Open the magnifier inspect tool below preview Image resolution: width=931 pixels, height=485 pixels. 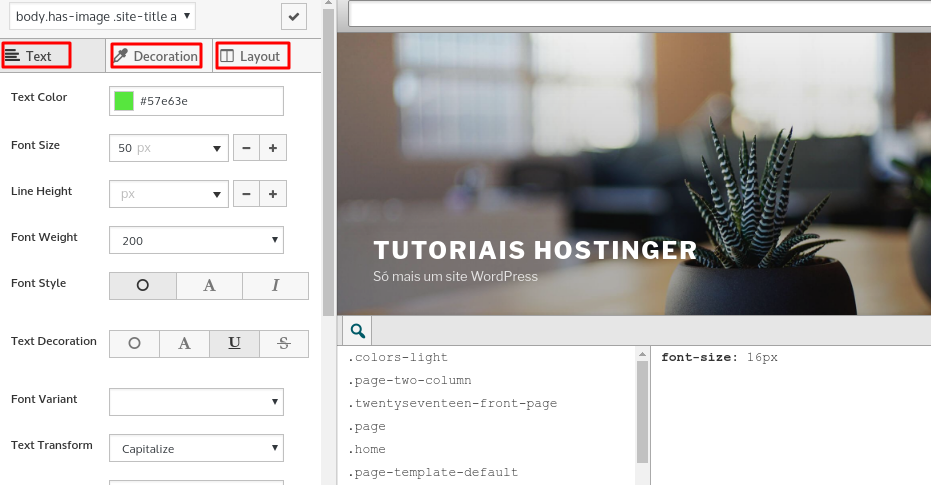[357, 331]
